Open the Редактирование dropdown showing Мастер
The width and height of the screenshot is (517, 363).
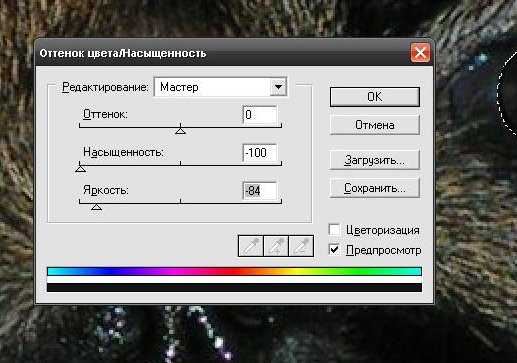pos(220,87)
